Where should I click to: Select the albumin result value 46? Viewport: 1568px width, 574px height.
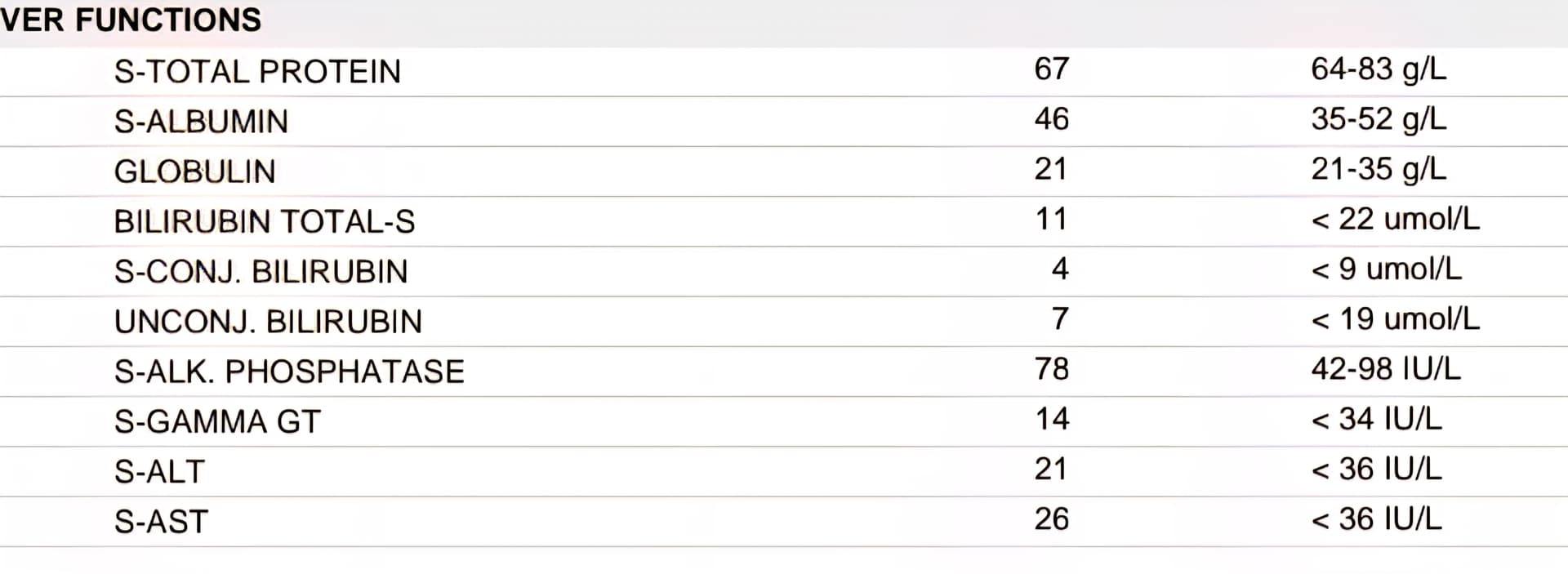[x=1051, y=119]
